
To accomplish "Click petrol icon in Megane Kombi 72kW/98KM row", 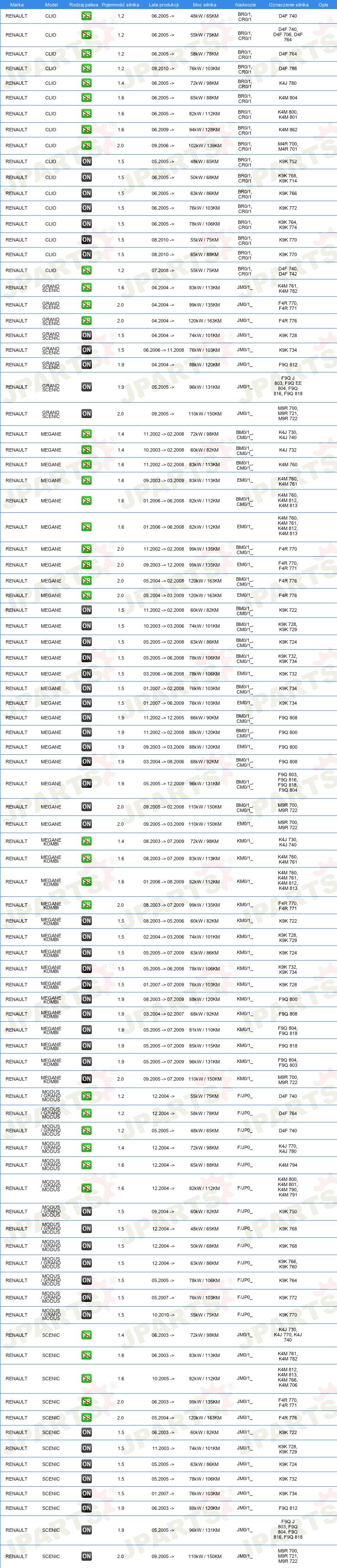I will pyautogui.click(x=87, y=841).
